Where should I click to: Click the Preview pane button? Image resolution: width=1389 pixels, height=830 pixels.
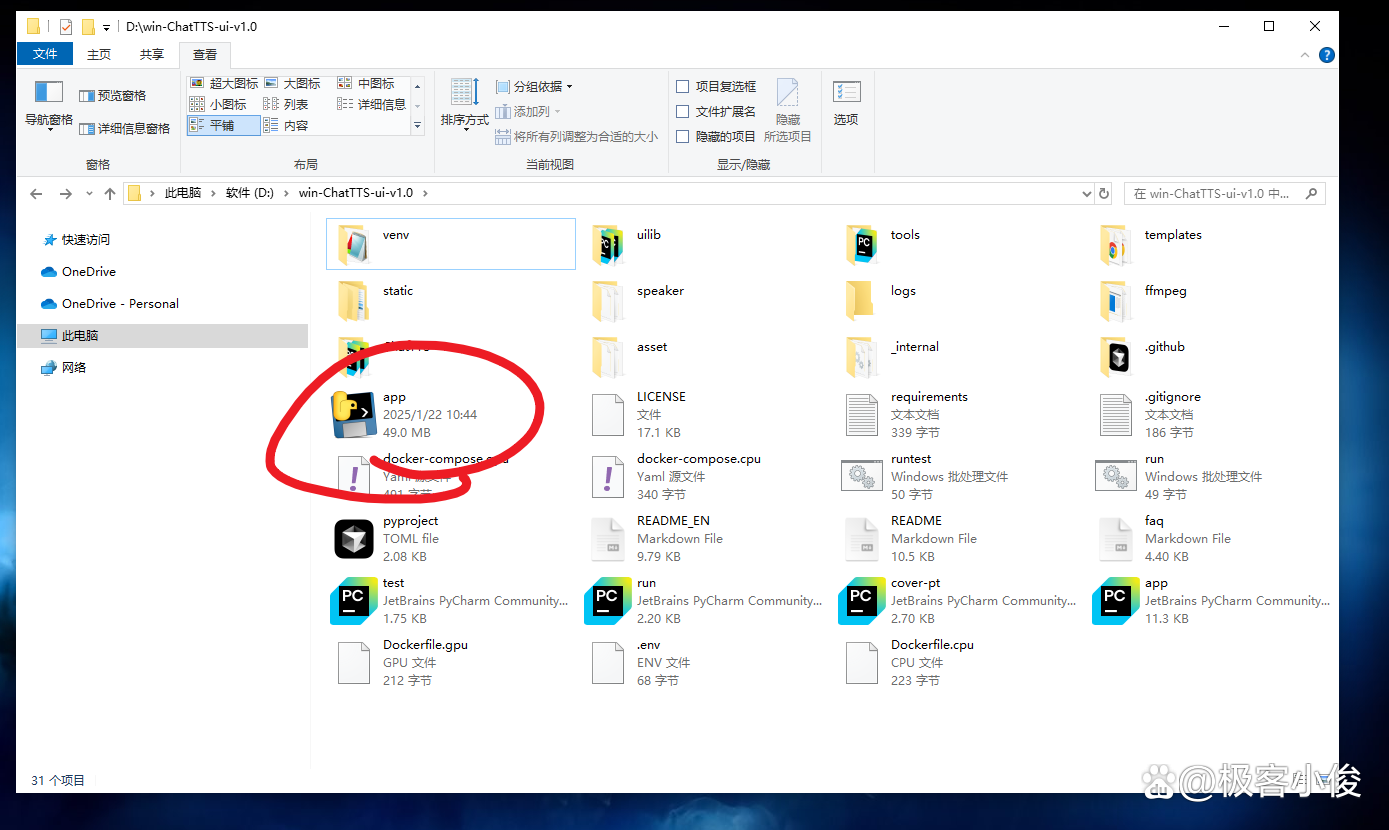click(112, 96)
